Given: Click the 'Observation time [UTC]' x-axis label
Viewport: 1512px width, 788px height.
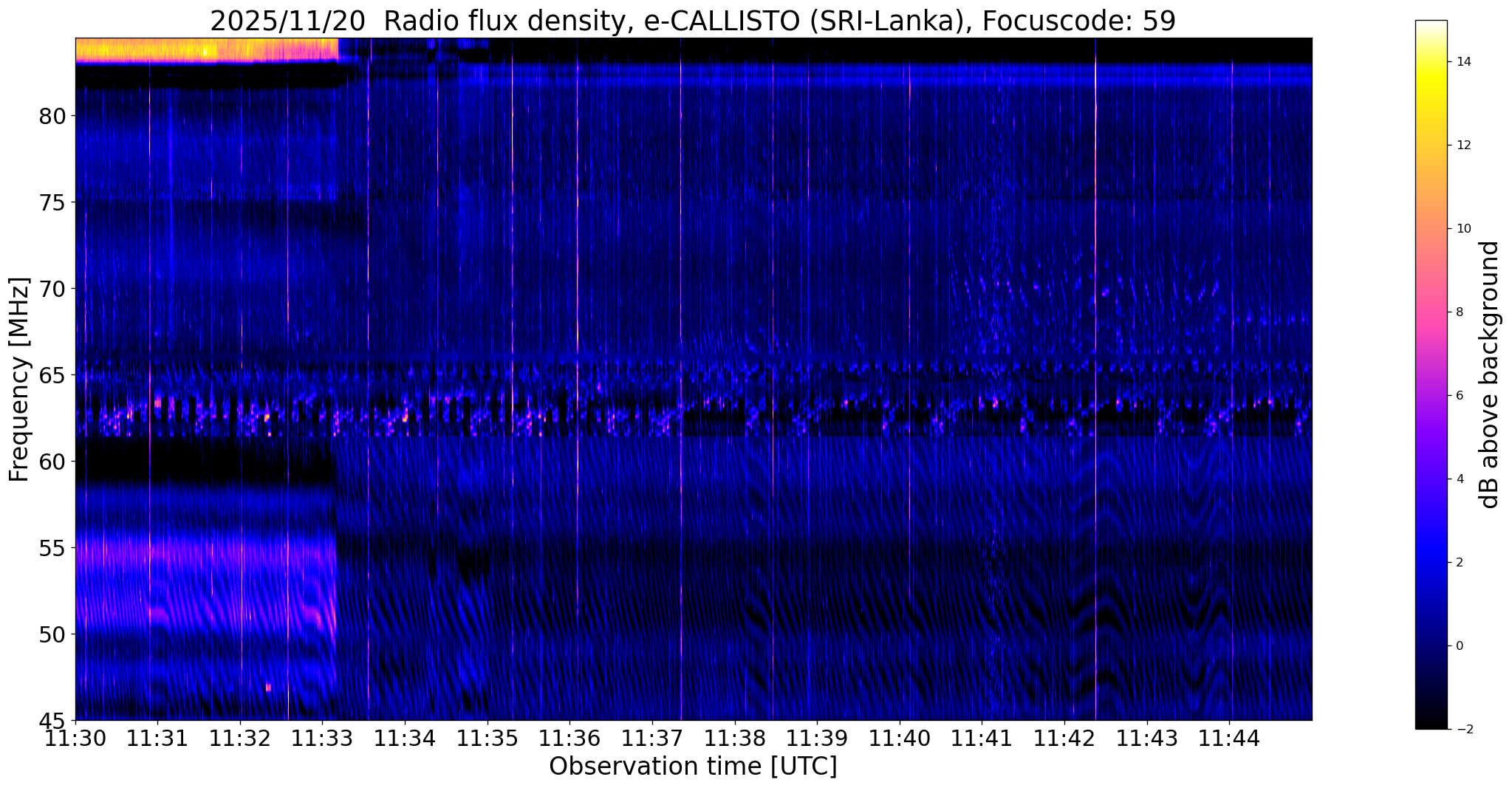Looking at the screenshot, I should (x=693, y=767).
